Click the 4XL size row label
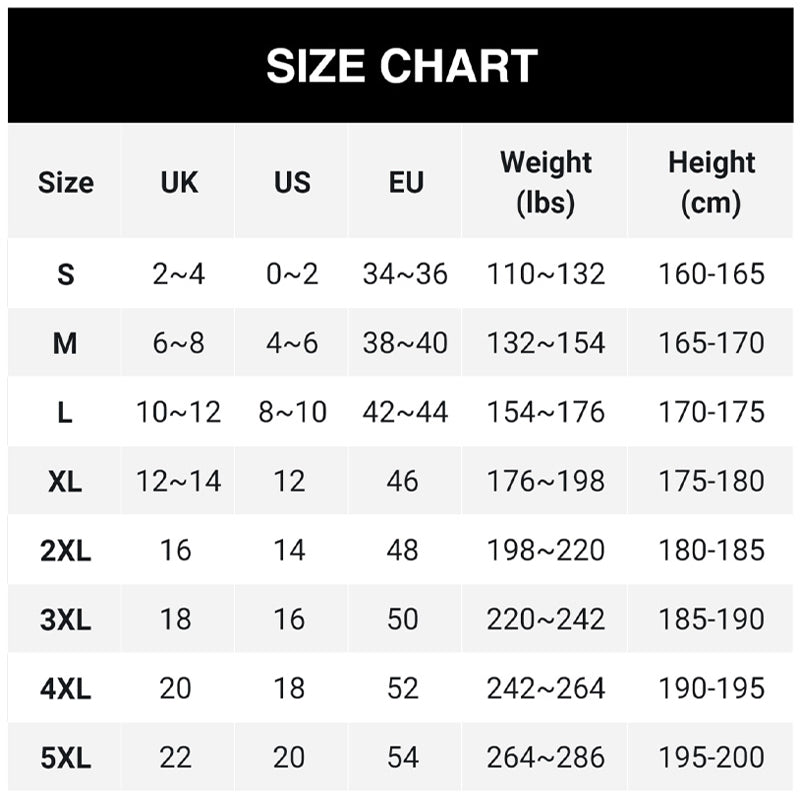Screen dimensions: 800x800 [65, 688]
